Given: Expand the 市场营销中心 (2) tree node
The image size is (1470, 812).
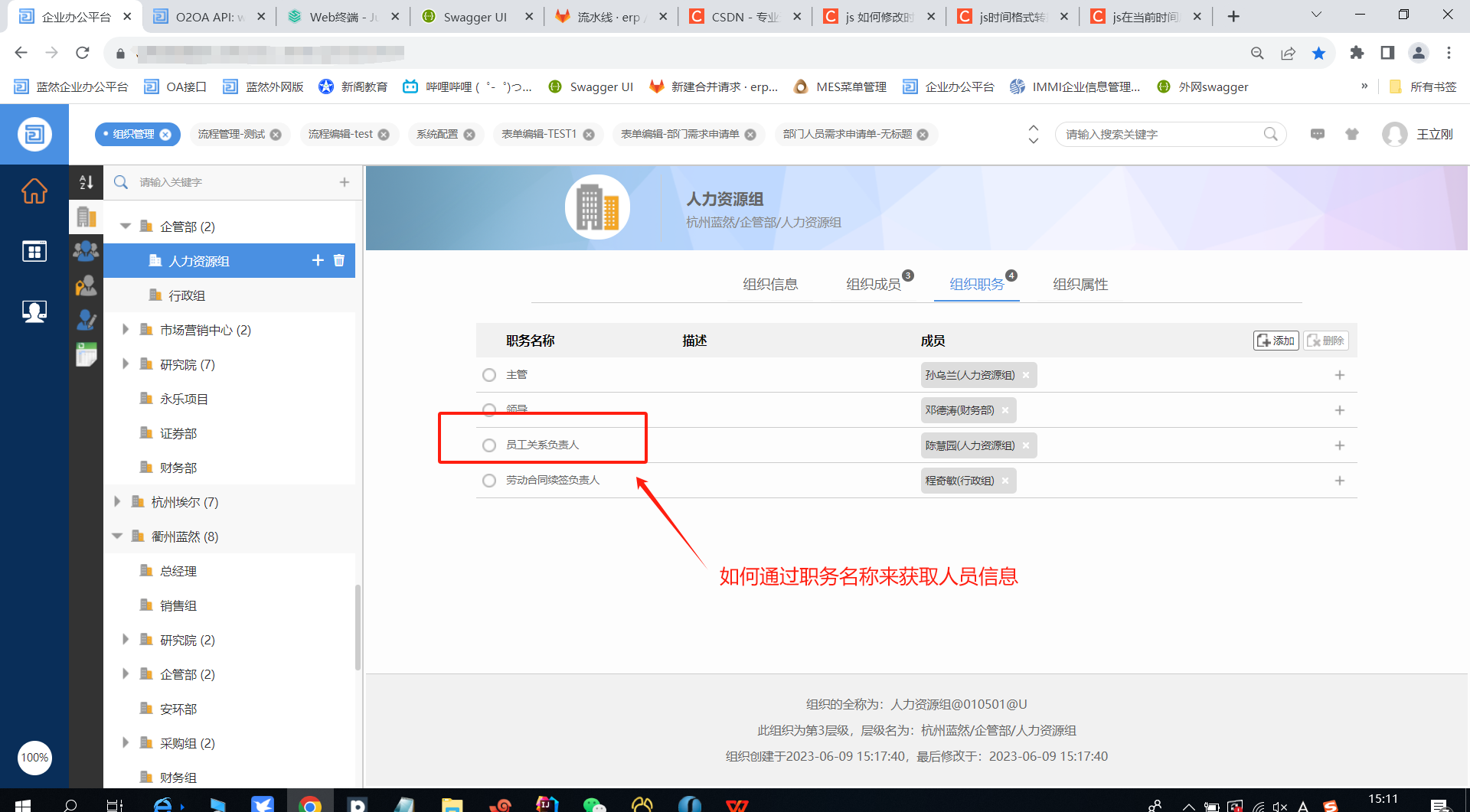Looking at the screenshot, I should pos(126,330).
